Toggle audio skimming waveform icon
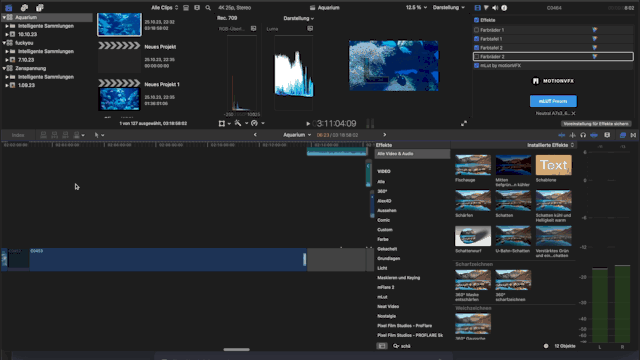 [573, 135]
